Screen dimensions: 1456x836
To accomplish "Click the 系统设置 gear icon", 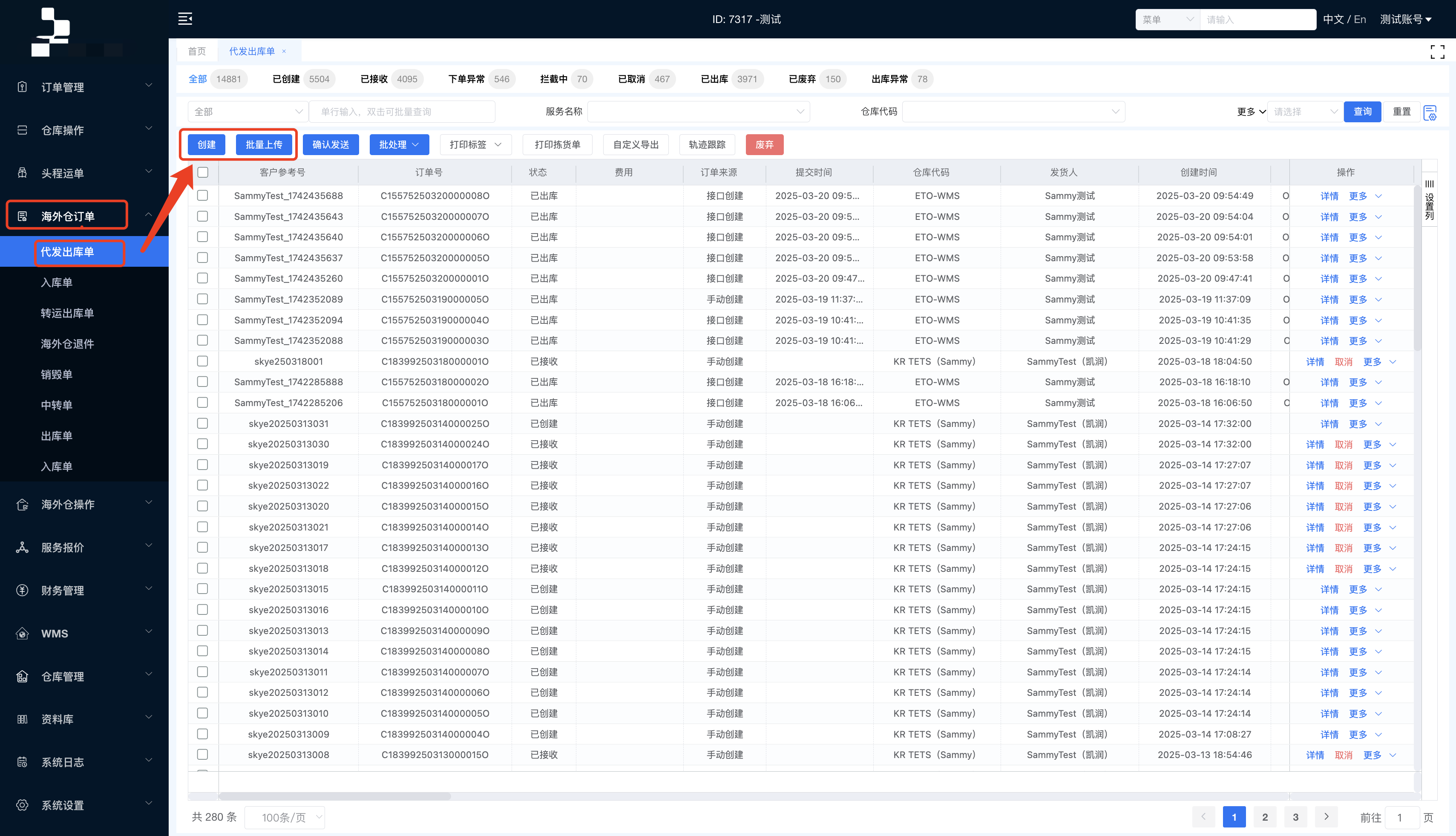I will 23,805.
